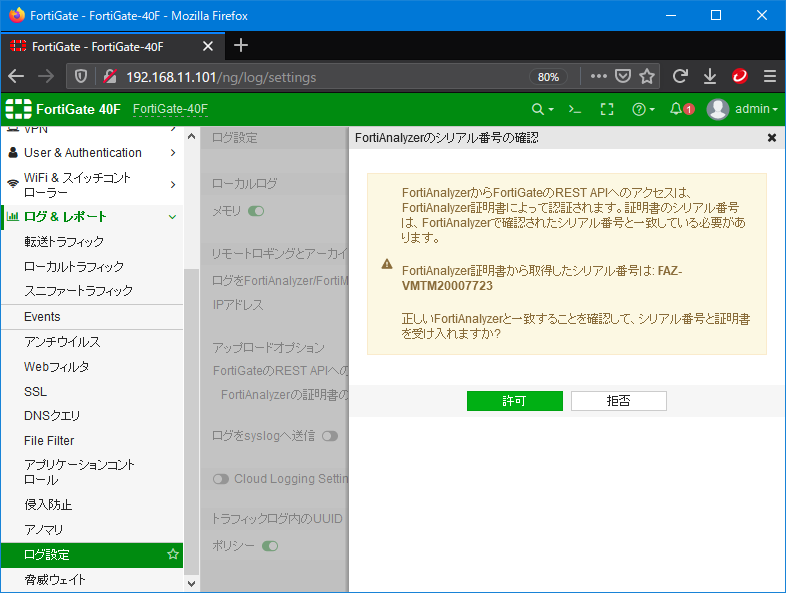Open Firefox hamburger menu
Image resolution: width=786 pixels, height=593 pixels.
(770, 77)
